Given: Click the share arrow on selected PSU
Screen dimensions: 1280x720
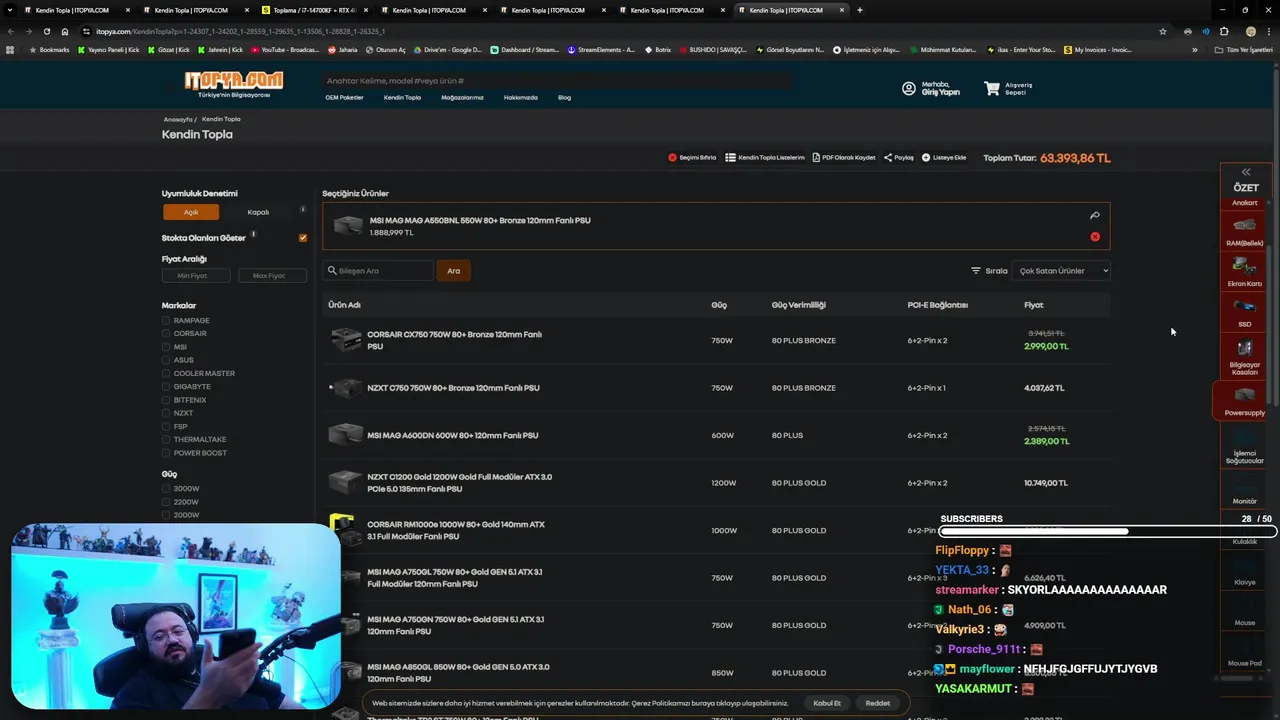Looking at the screenshot, I should (1095, 215).
